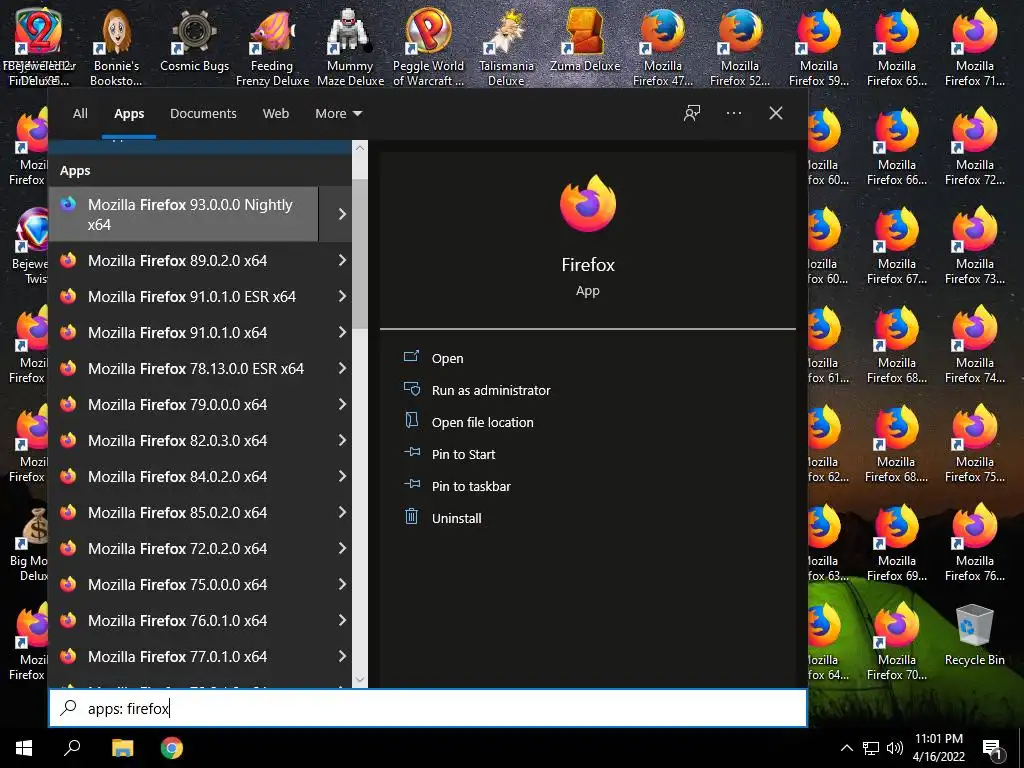Open Cosmic Bugs desktop shortcut

(x=194, y=40)
